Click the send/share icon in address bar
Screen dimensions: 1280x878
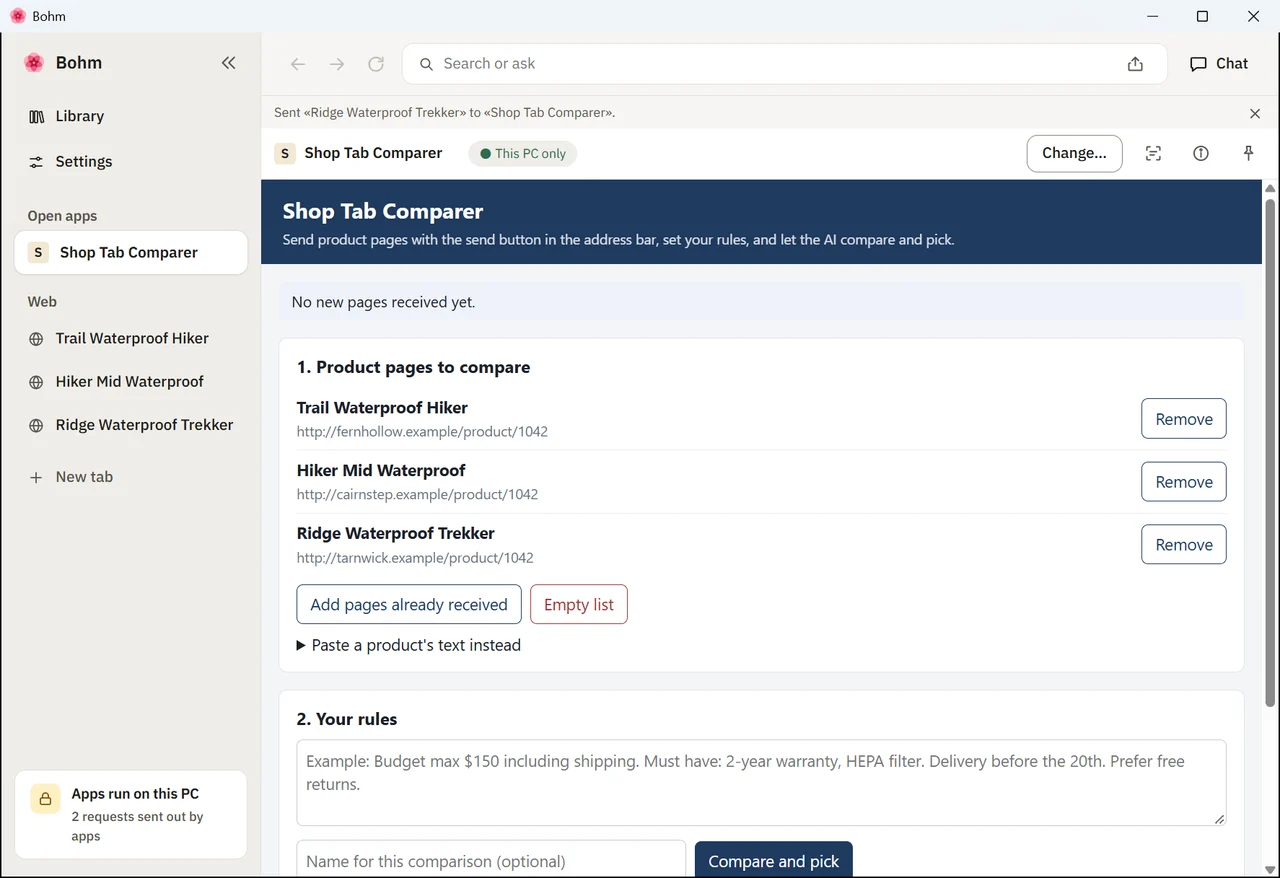1135,64
